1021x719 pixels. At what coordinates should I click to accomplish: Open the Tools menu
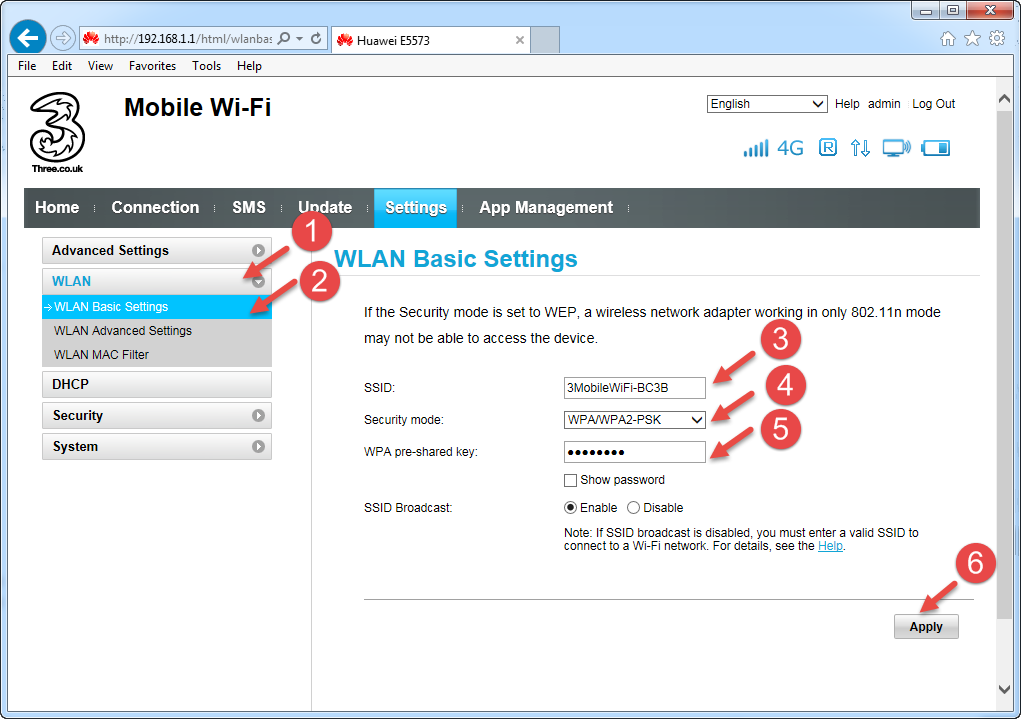pyautogui.click(x=206, y=66)
